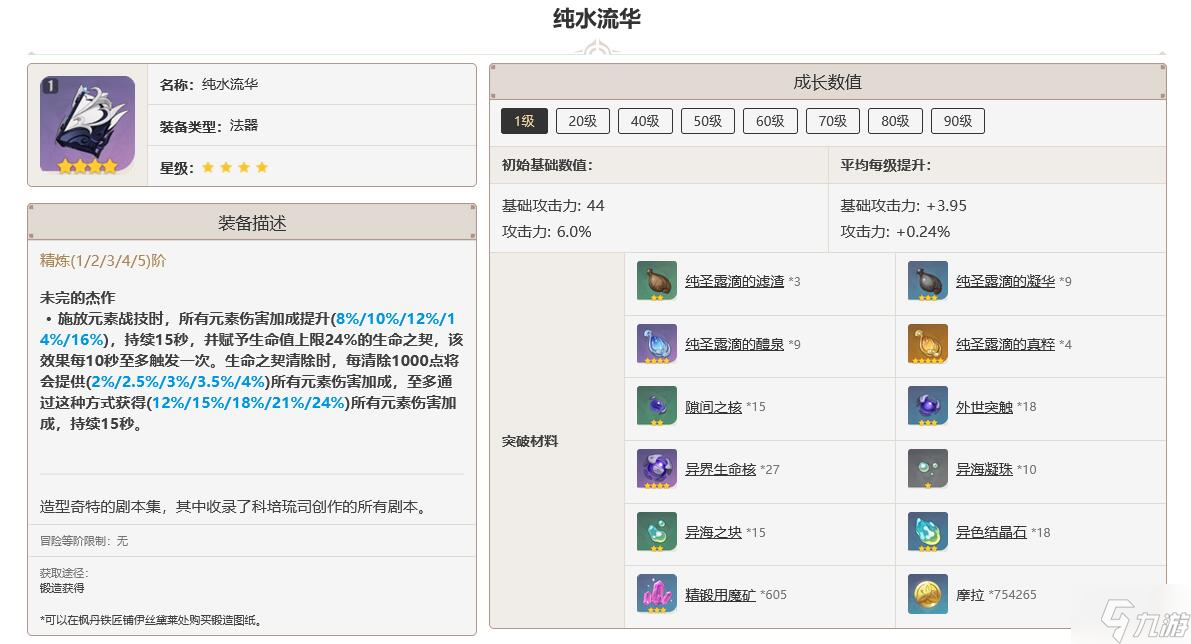Click the 精炼(1/2/3/4/5)阶 text
The height and width of the screenshot is (644, 1191).
coord(103,260)
